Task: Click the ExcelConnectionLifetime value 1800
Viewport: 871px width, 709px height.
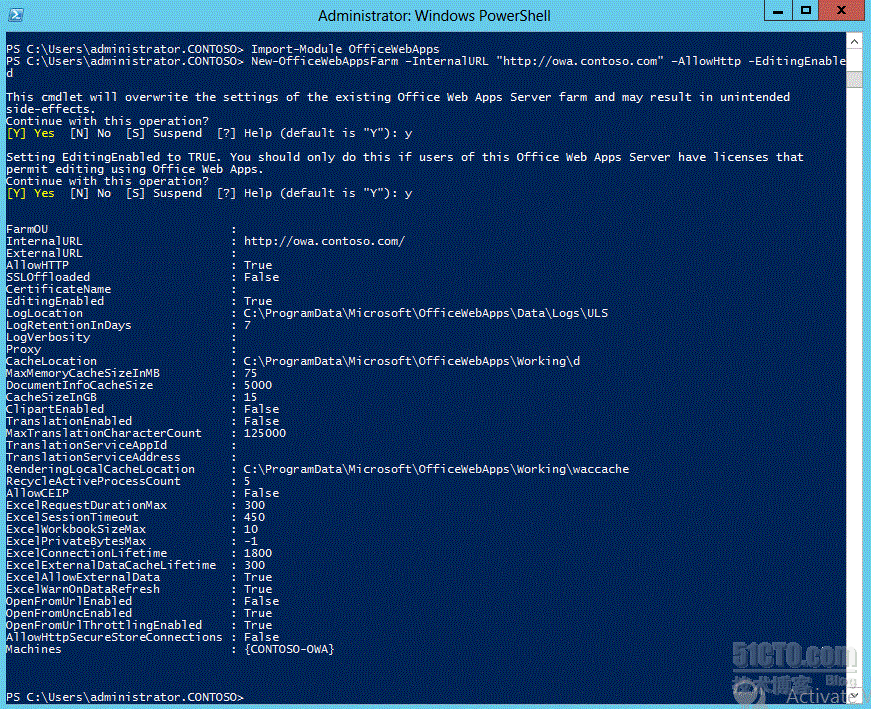Action: click(258, 553)
